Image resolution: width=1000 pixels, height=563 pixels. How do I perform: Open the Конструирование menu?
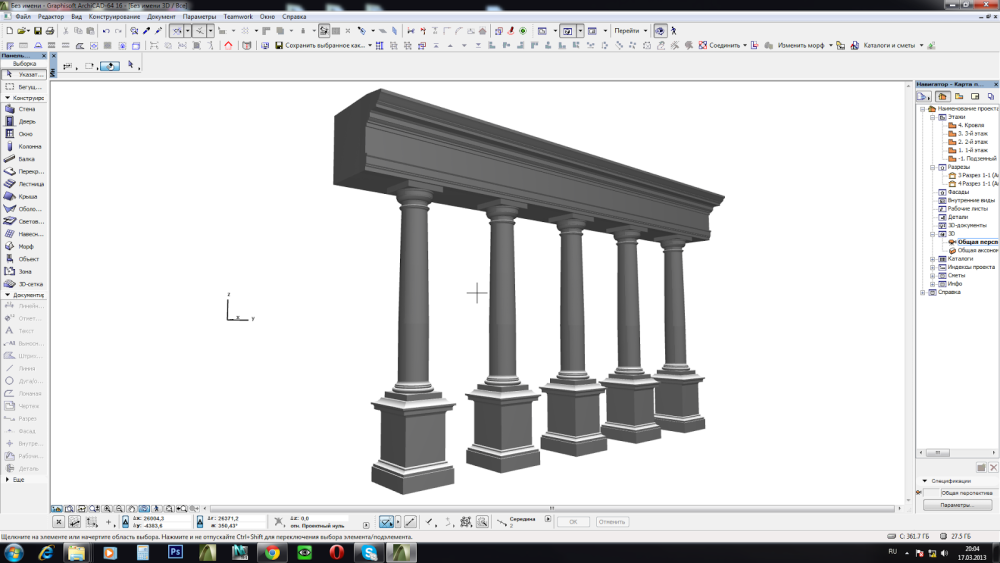point(115,17)
